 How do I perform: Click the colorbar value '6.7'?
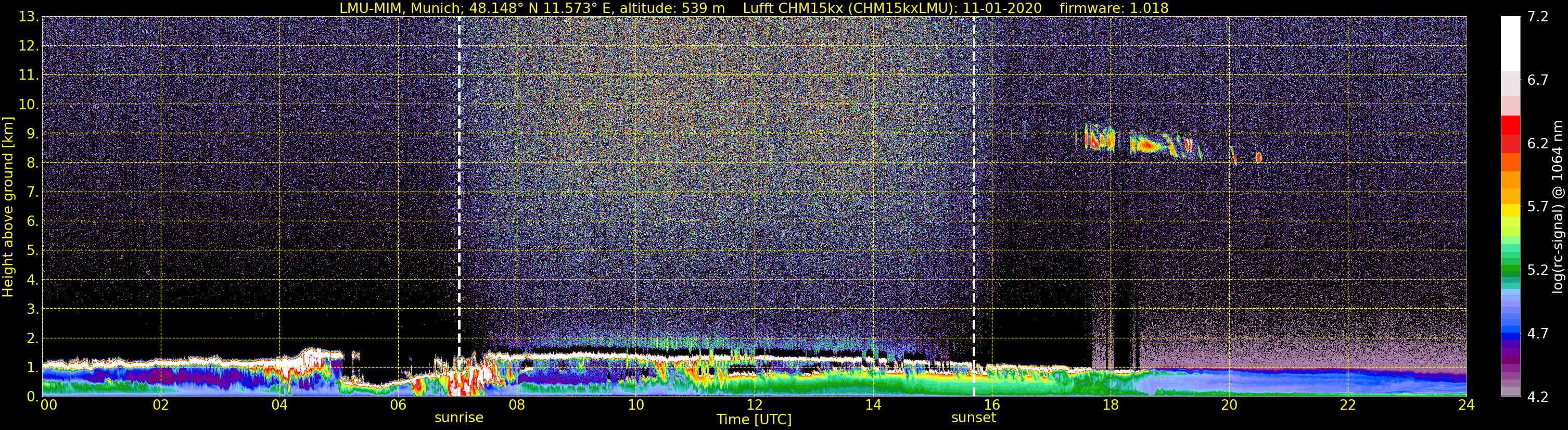pos(1538,80)
